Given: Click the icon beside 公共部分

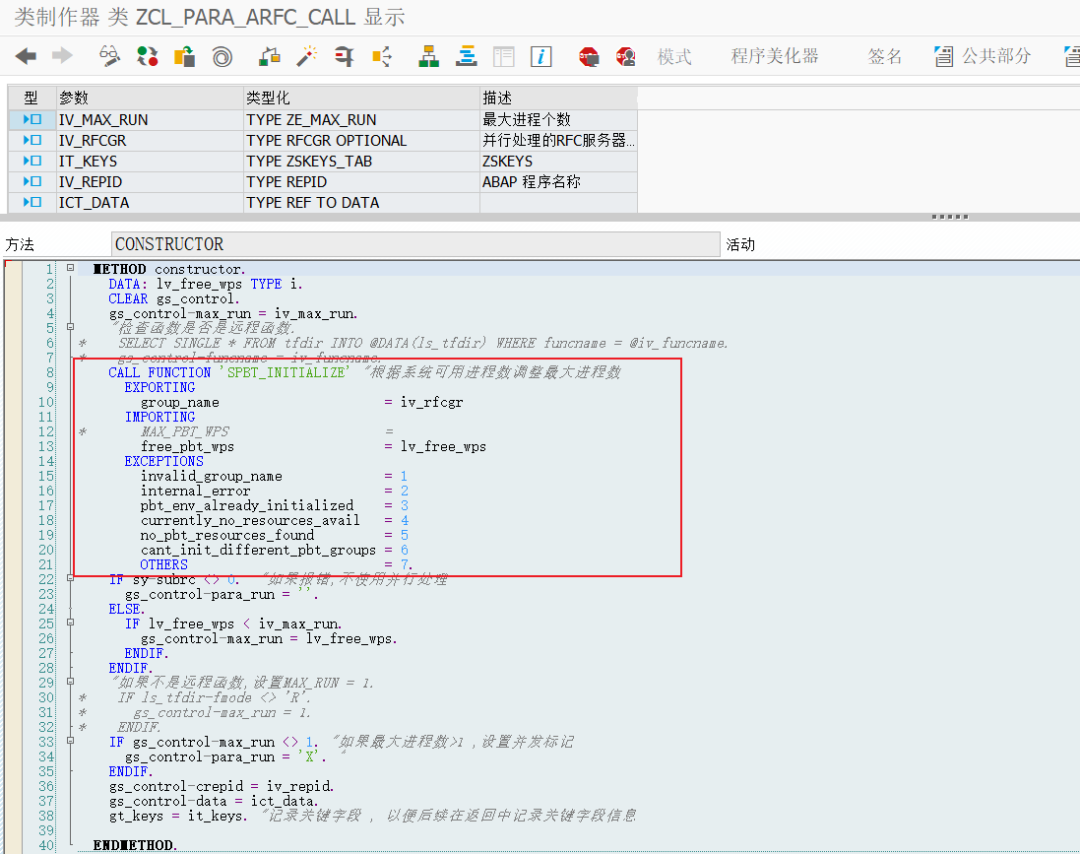Looking at the screenshot, I should coord(944,56).
